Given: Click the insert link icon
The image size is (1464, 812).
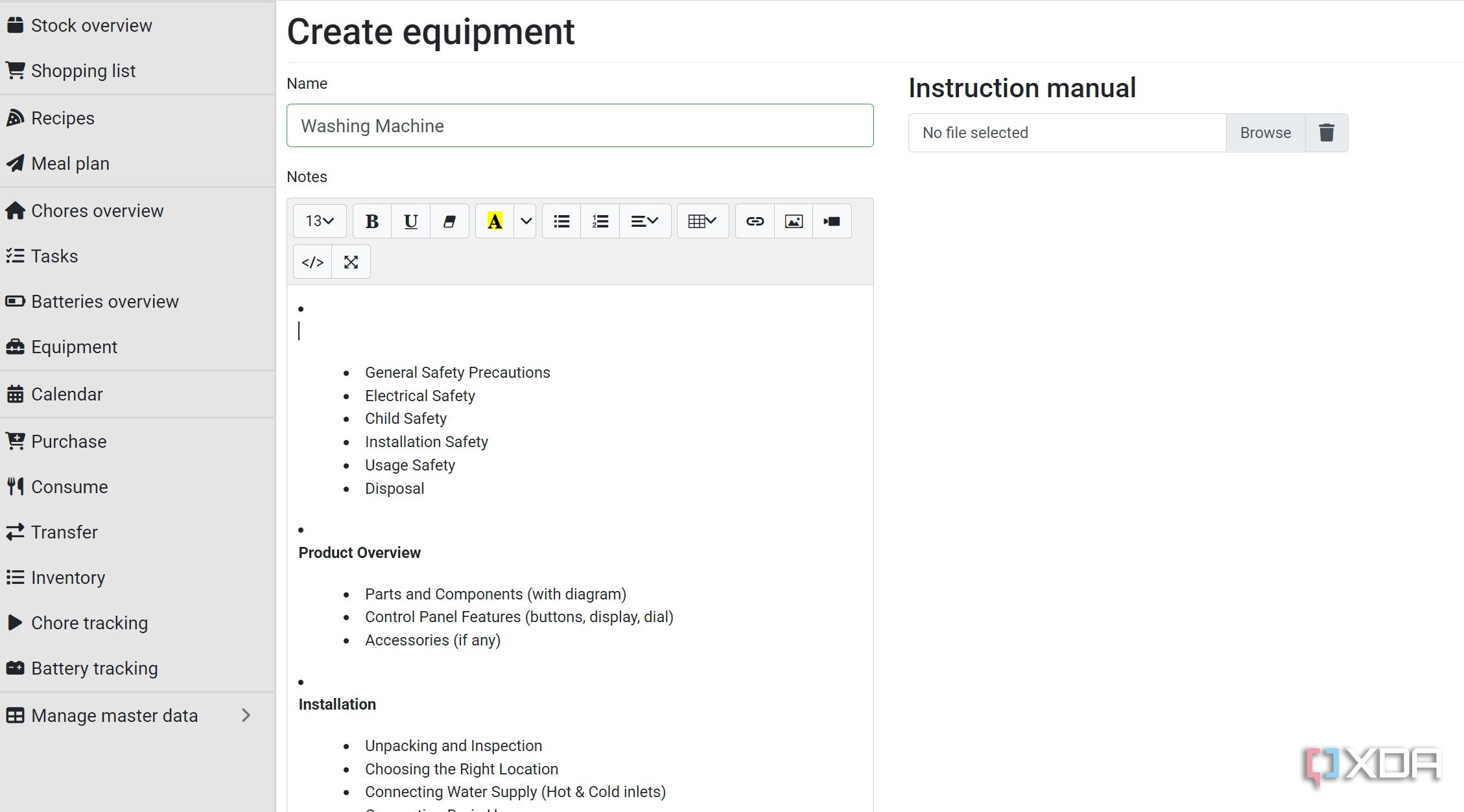Looking at the screenshot, I should (755, 222).
